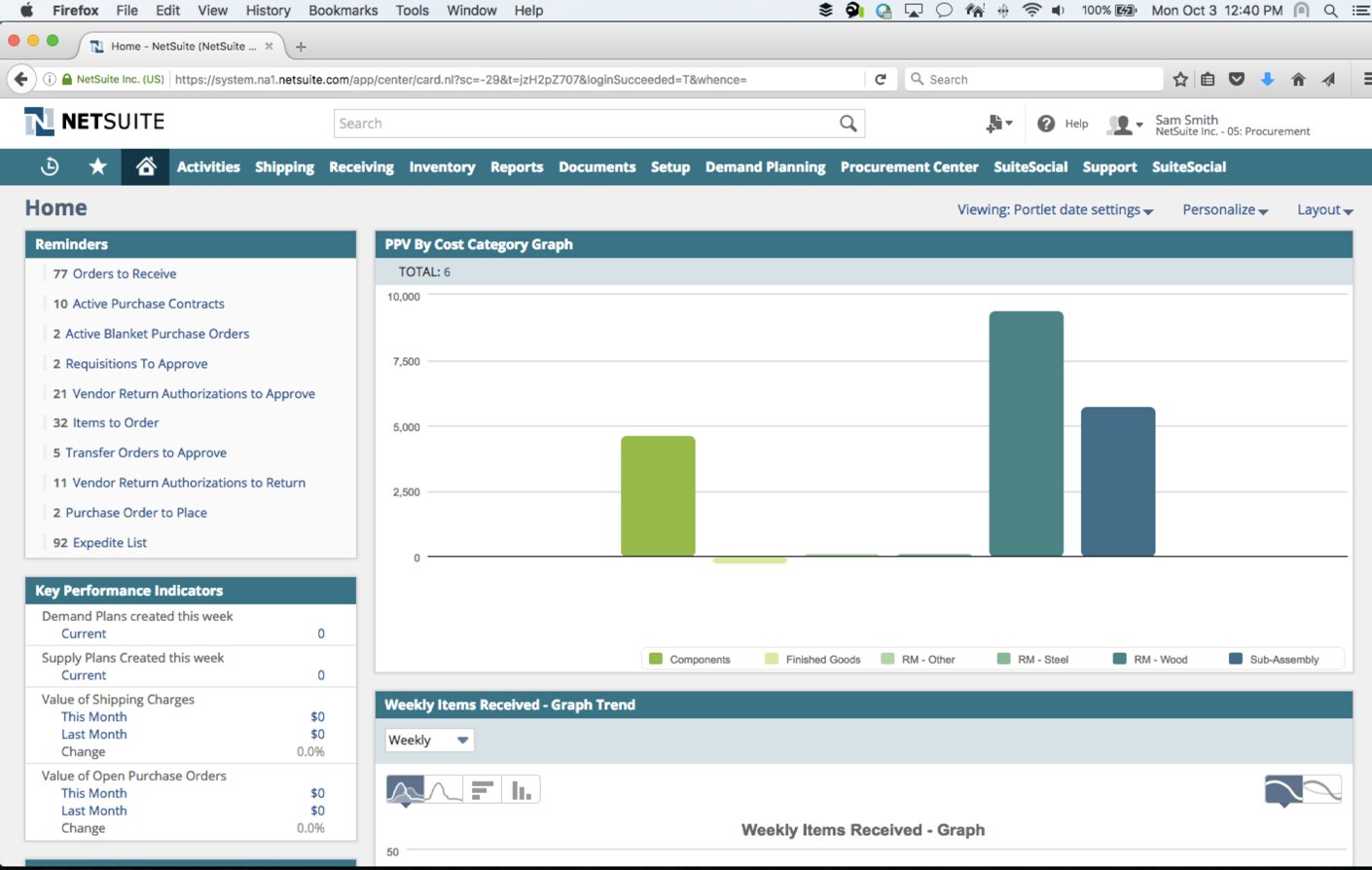Open the Recent Records clock icon
The height and width of the screenshot is (870, 1372).
(x=50, y=167)
